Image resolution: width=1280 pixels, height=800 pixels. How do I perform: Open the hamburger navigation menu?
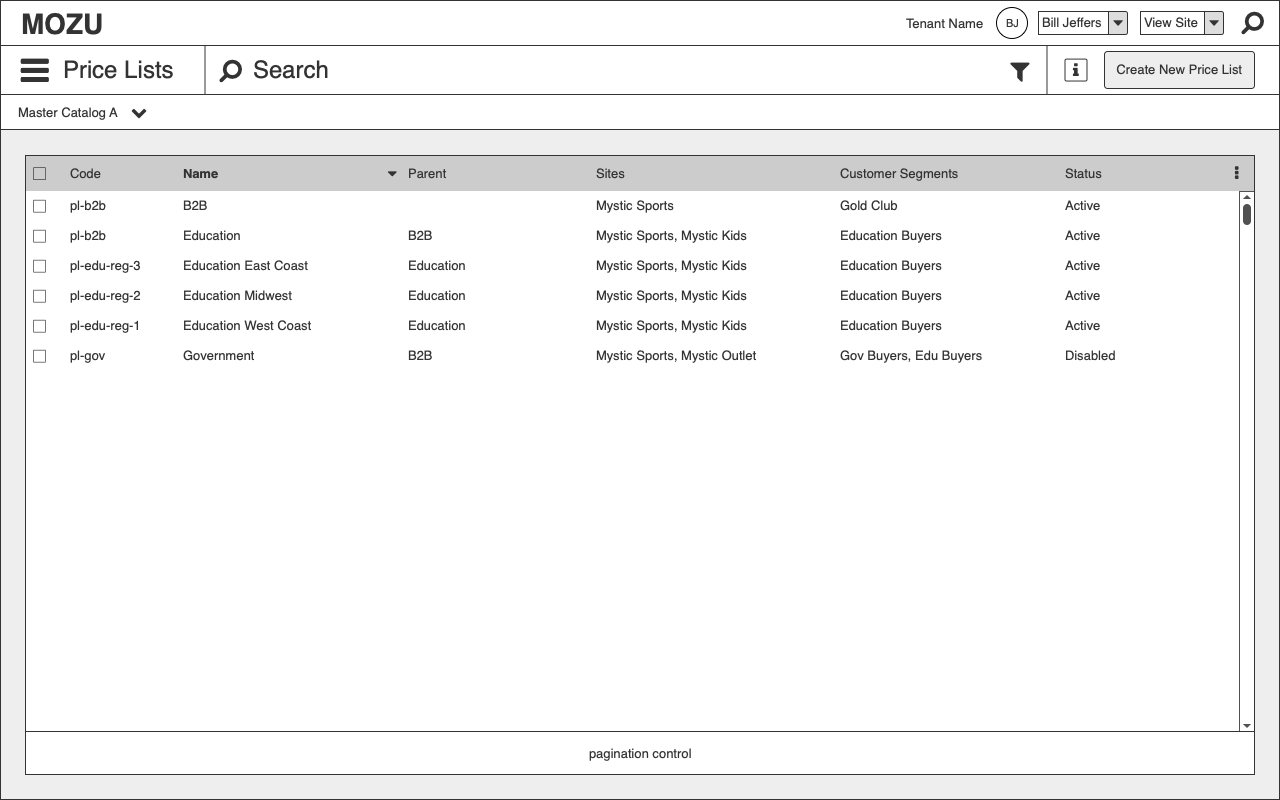35,70
